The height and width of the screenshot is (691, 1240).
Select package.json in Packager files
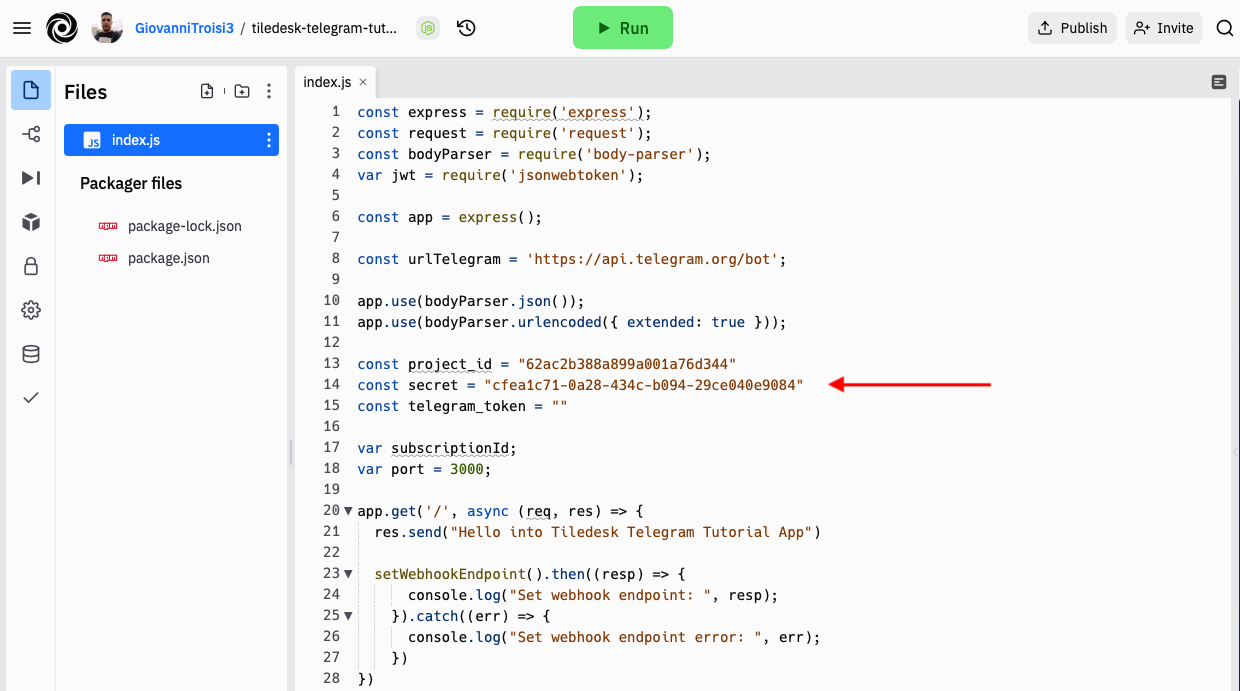tap(168, 258)
